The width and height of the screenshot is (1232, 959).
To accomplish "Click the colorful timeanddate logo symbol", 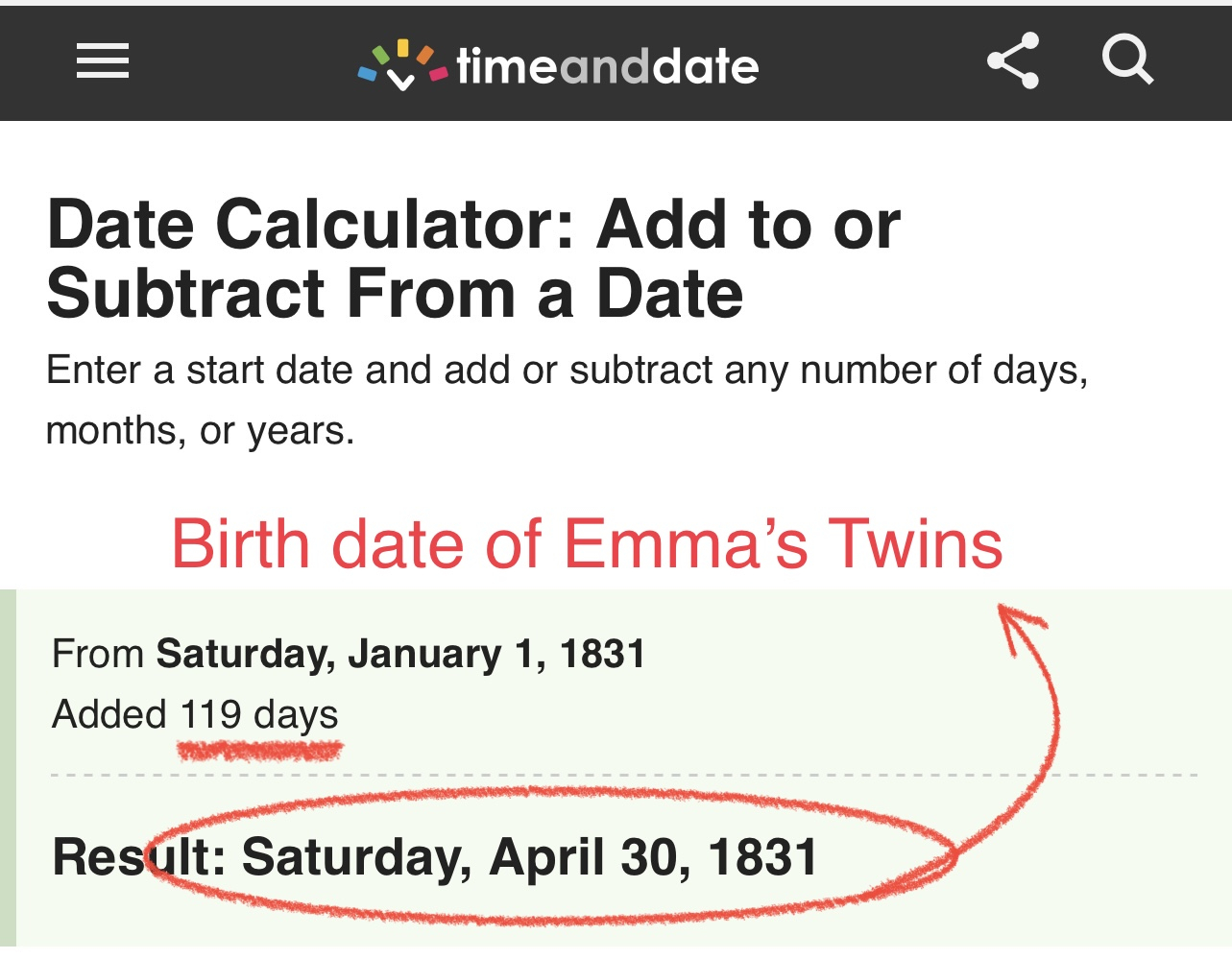I will [402, 64].
